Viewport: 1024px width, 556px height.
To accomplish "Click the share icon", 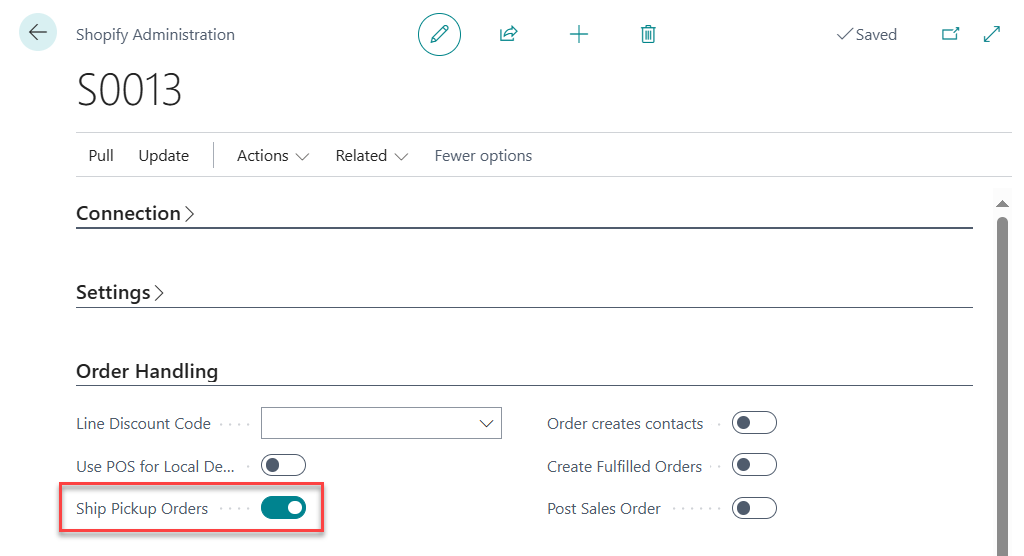I will click(508, 34).
